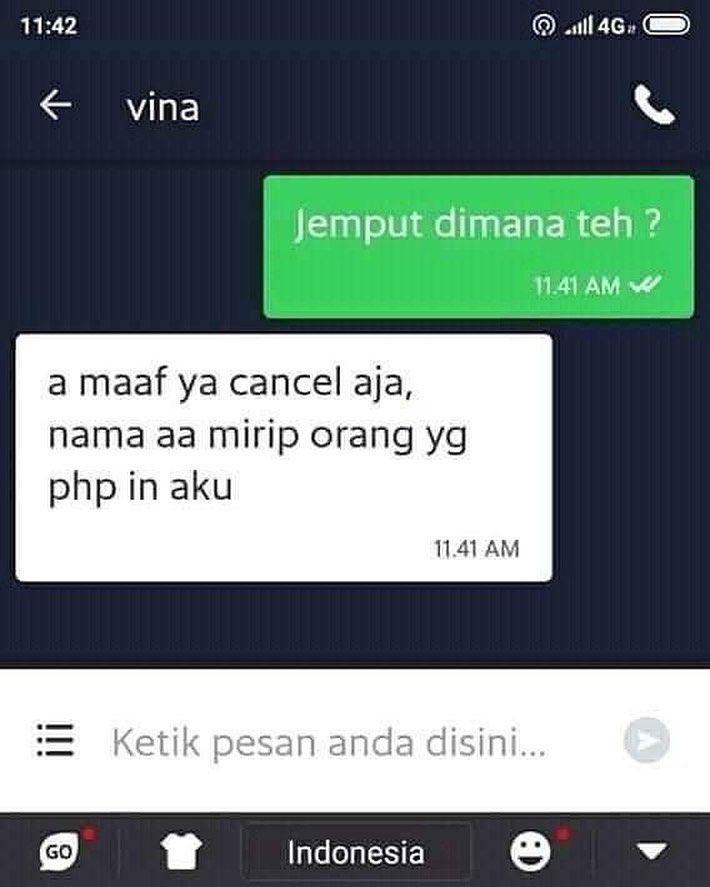This screenshot has height=887, width=710.
Task: Tap the contact name vina
Action: coord(163,107)
